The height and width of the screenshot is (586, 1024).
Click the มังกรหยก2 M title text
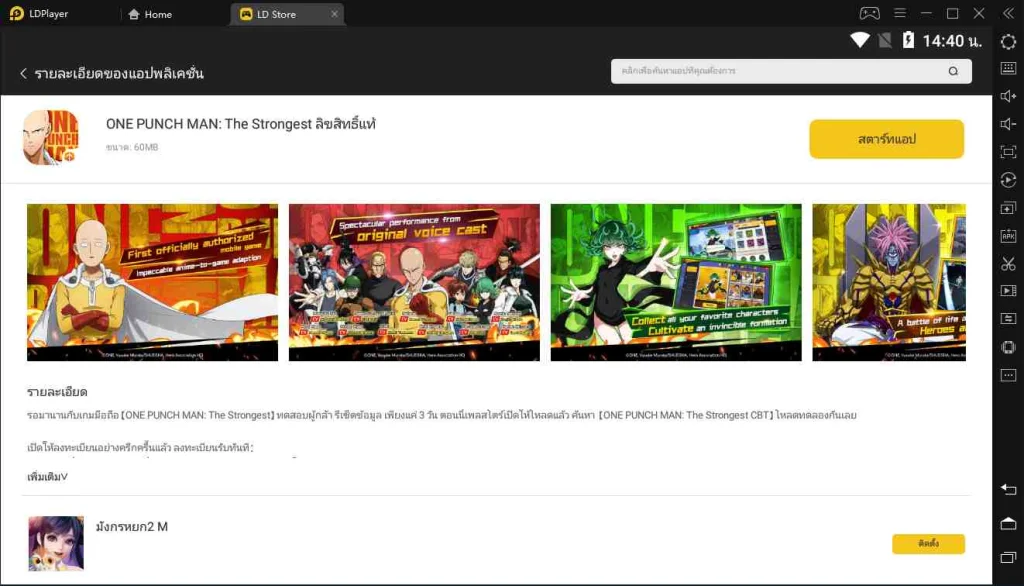[132, 527]
